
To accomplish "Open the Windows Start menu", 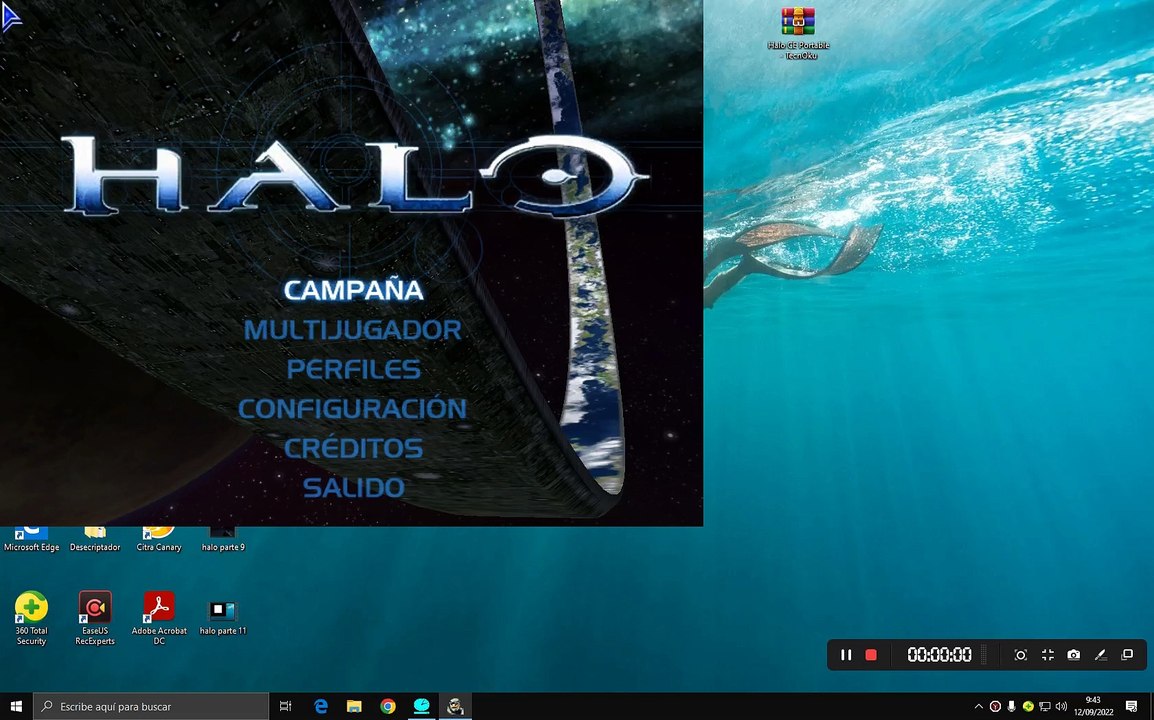I will [16, 706].
